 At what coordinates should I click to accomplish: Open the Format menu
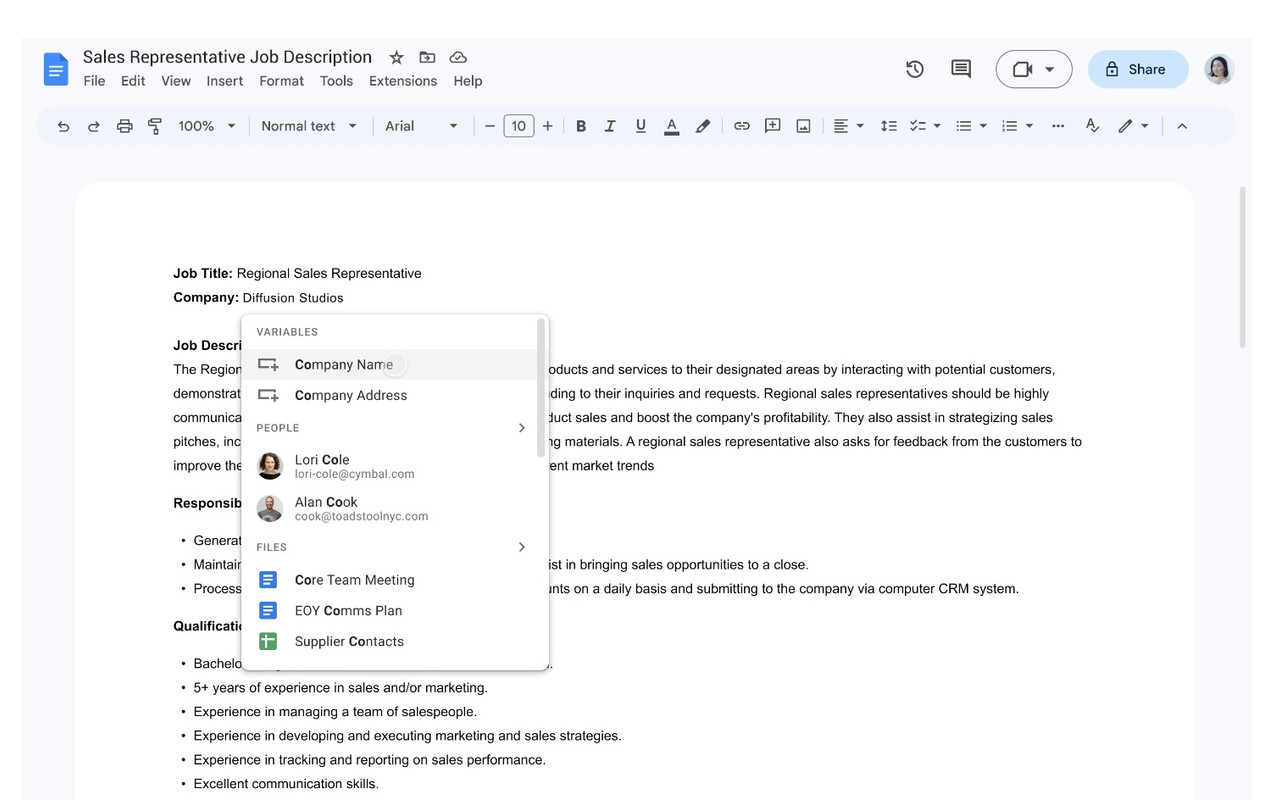(281, 81)
